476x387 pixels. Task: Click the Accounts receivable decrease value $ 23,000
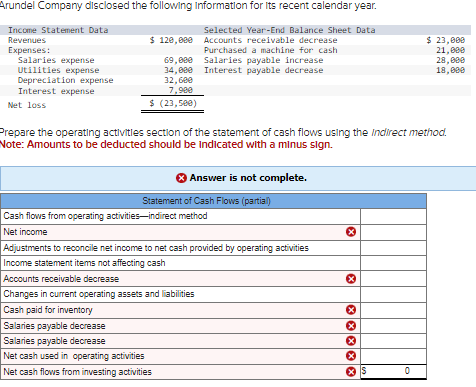tap(446, 40)
